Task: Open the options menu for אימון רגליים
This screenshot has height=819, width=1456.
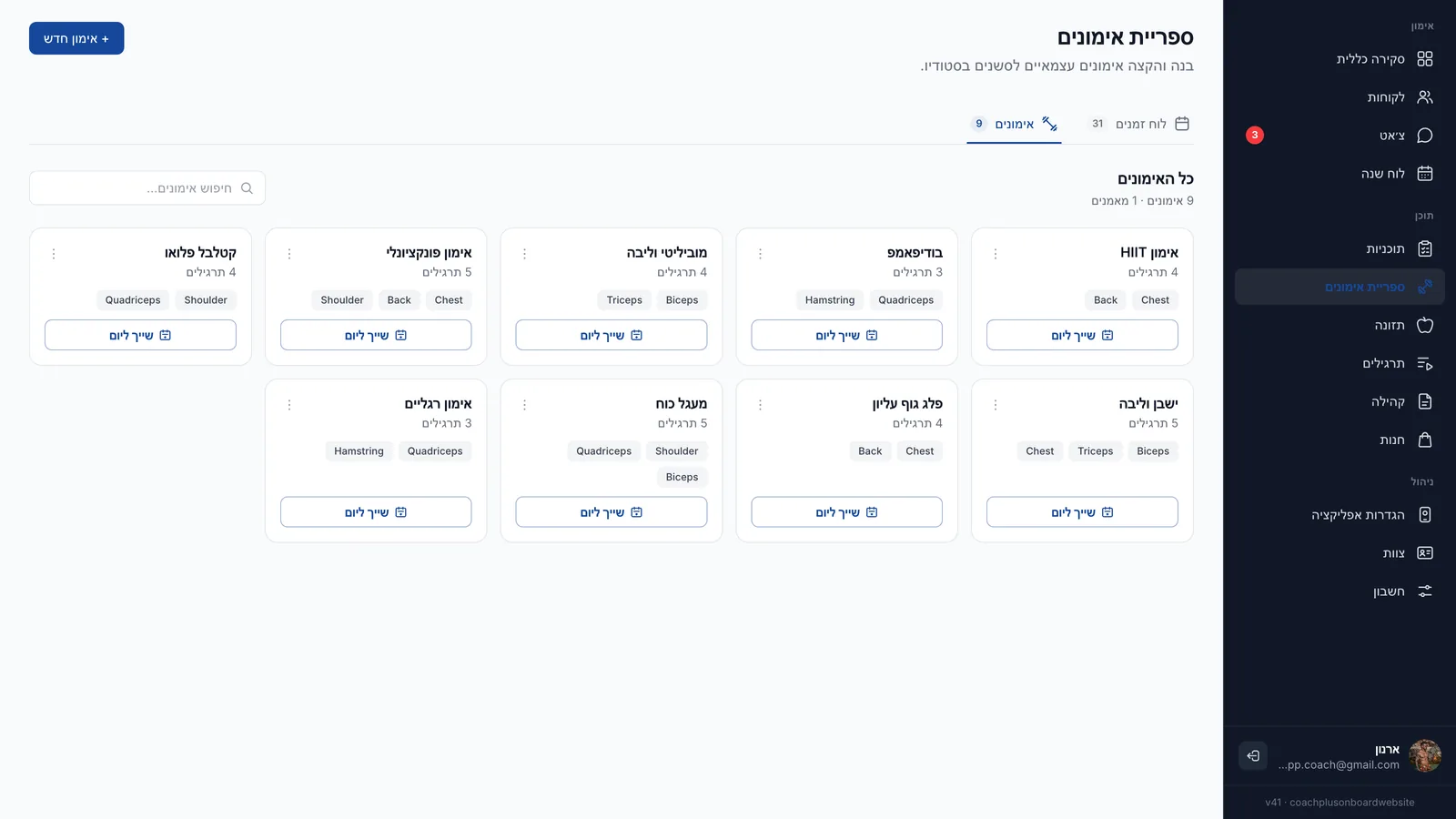Action: tap(289, 405)
